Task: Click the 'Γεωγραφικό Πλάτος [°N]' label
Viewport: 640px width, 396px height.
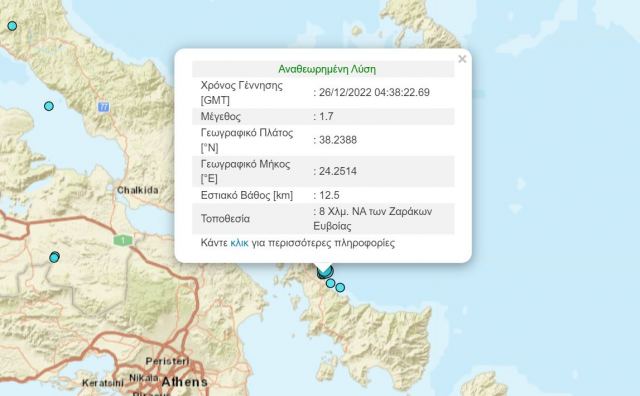Action: click(247, 140)
